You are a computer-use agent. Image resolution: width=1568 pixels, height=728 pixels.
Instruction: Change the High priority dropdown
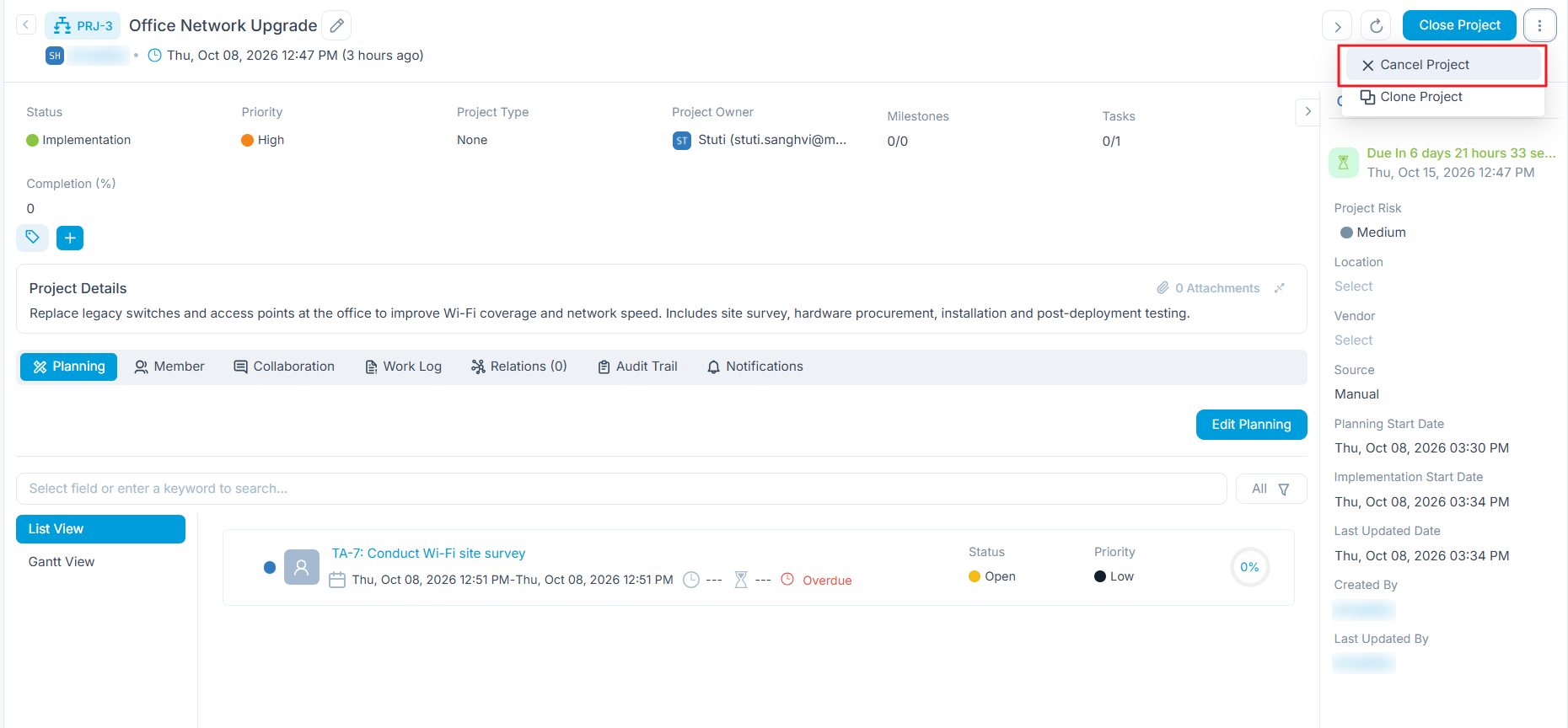coord(263,140)
